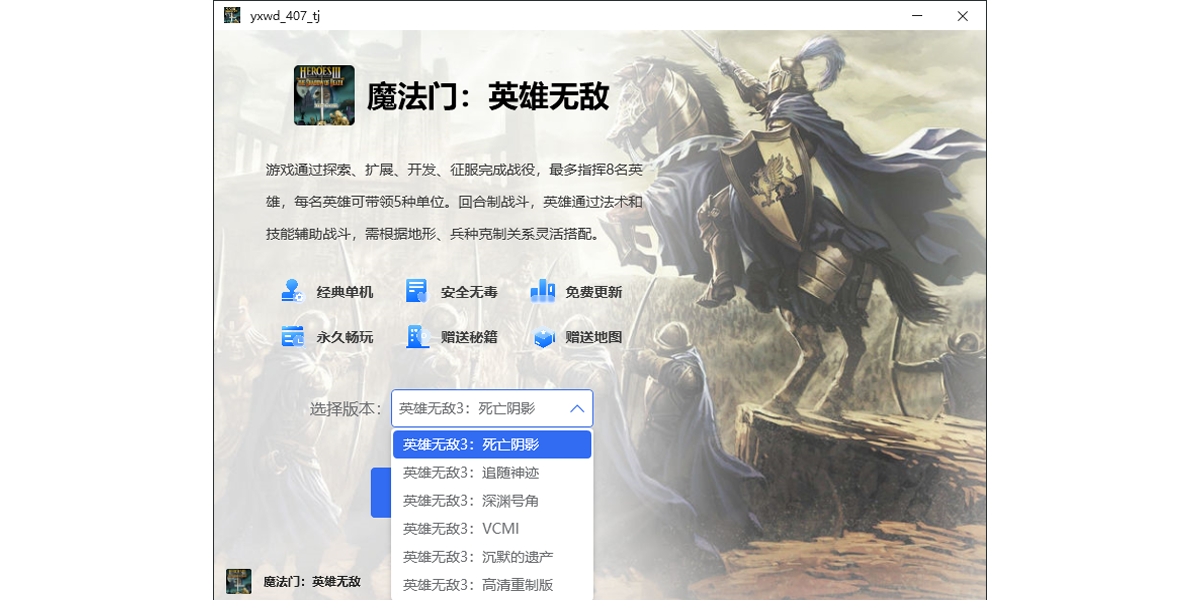Image resolution: width=1200 pixels, height=600 pixels.
Task: Click the 赠送地图 label text
Action: point(594,337)
